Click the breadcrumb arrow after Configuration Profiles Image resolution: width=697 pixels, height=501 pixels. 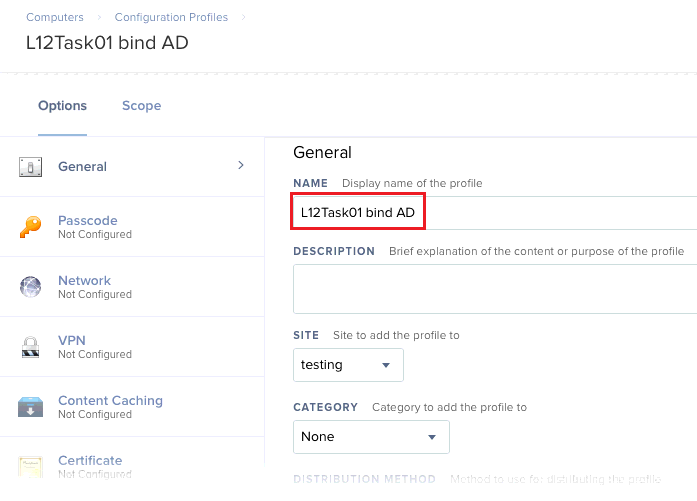click(x=243, y=17)
